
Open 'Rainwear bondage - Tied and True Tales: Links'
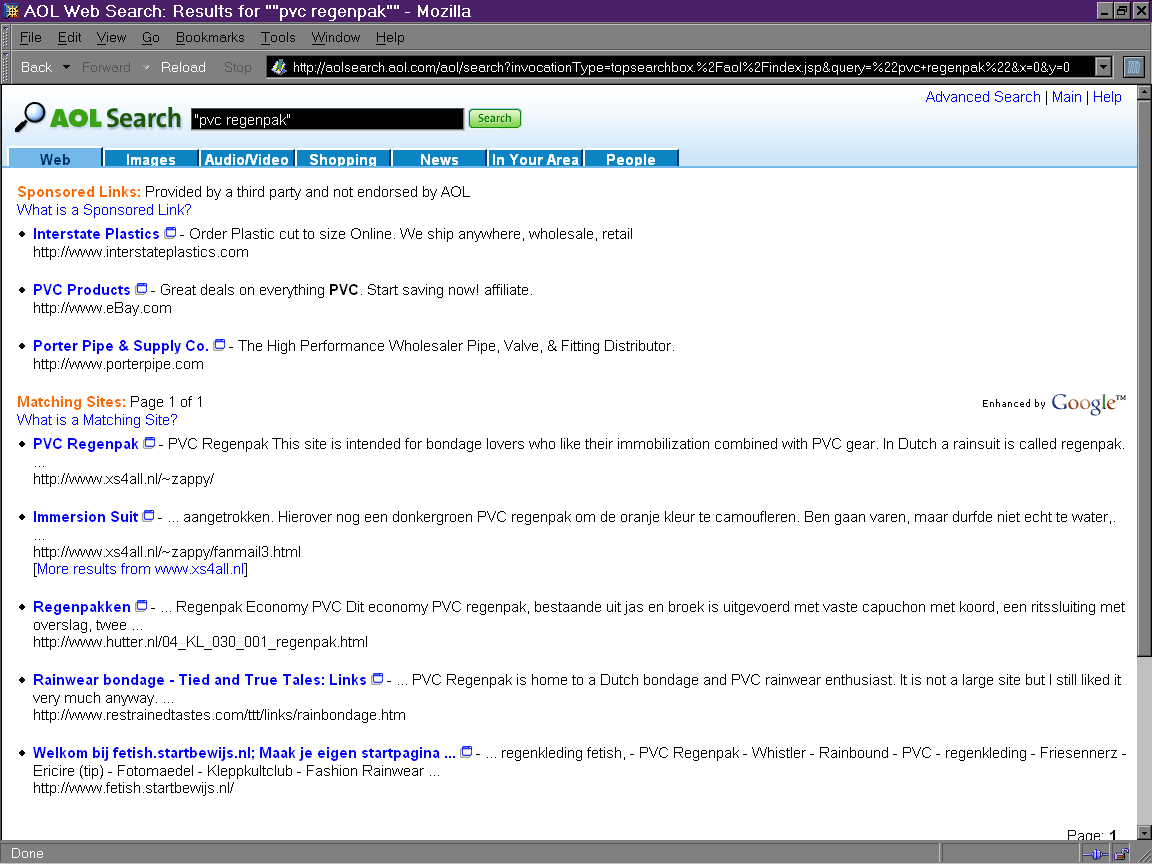(x=200, y=680)
